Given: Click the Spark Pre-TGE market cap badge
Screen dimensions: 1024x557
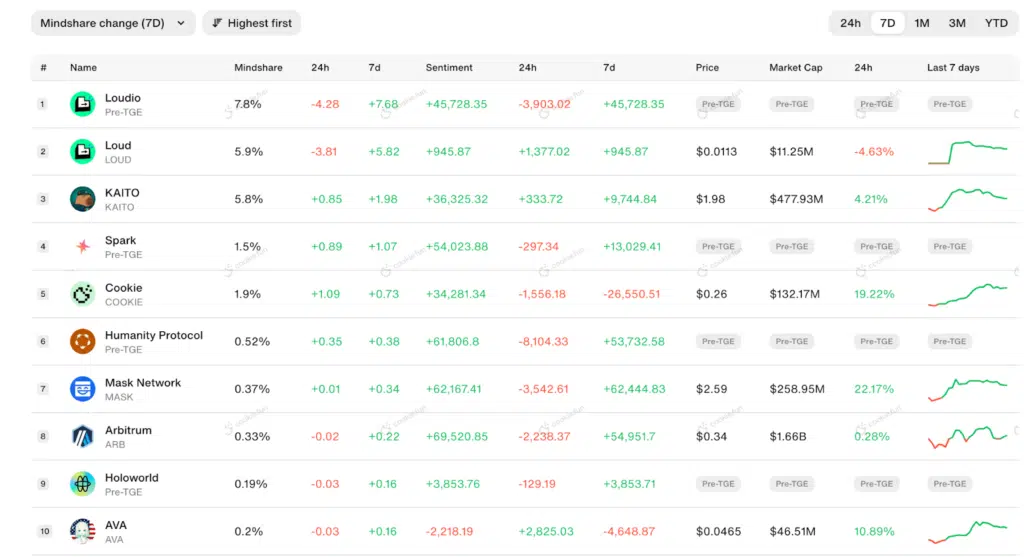Looking at the screenshot, I should tap(792, 246).
